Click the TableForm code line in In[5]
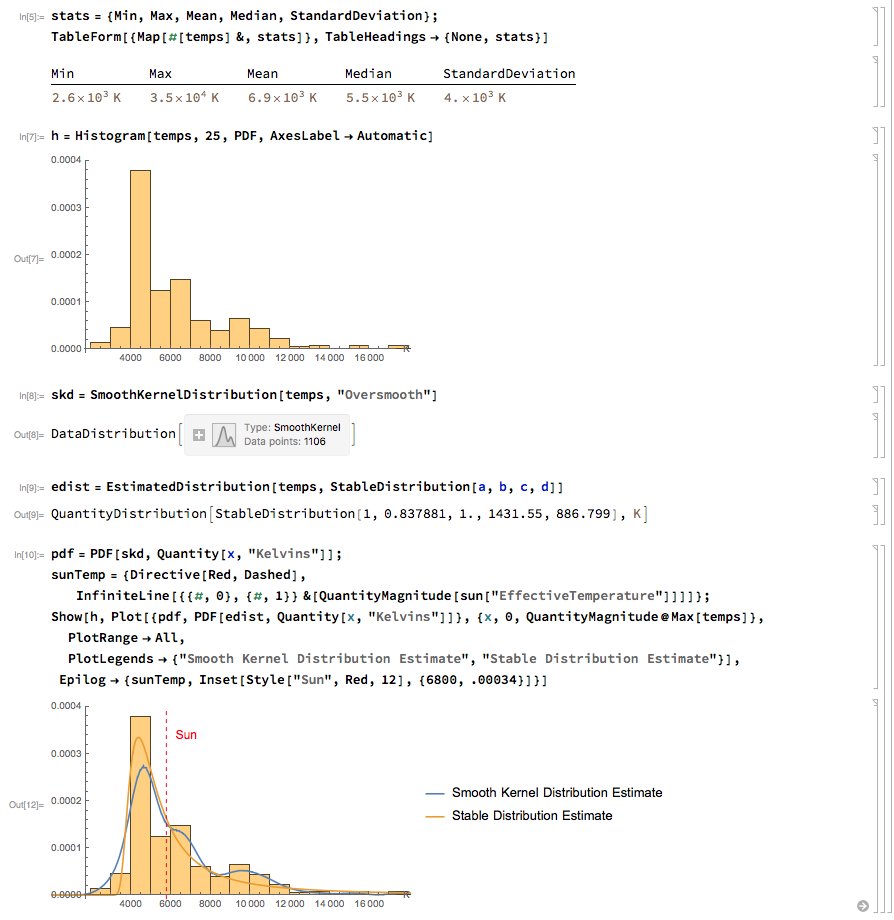Viewport: 894px width, 920px height. pos(299,37)
